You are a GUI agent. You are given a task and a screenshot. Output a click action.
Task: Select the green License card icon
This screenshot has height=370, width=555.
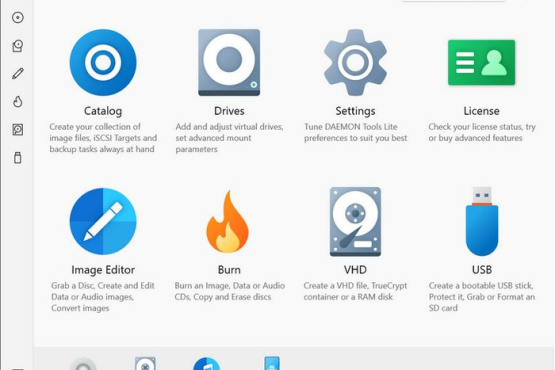point(481,62)
